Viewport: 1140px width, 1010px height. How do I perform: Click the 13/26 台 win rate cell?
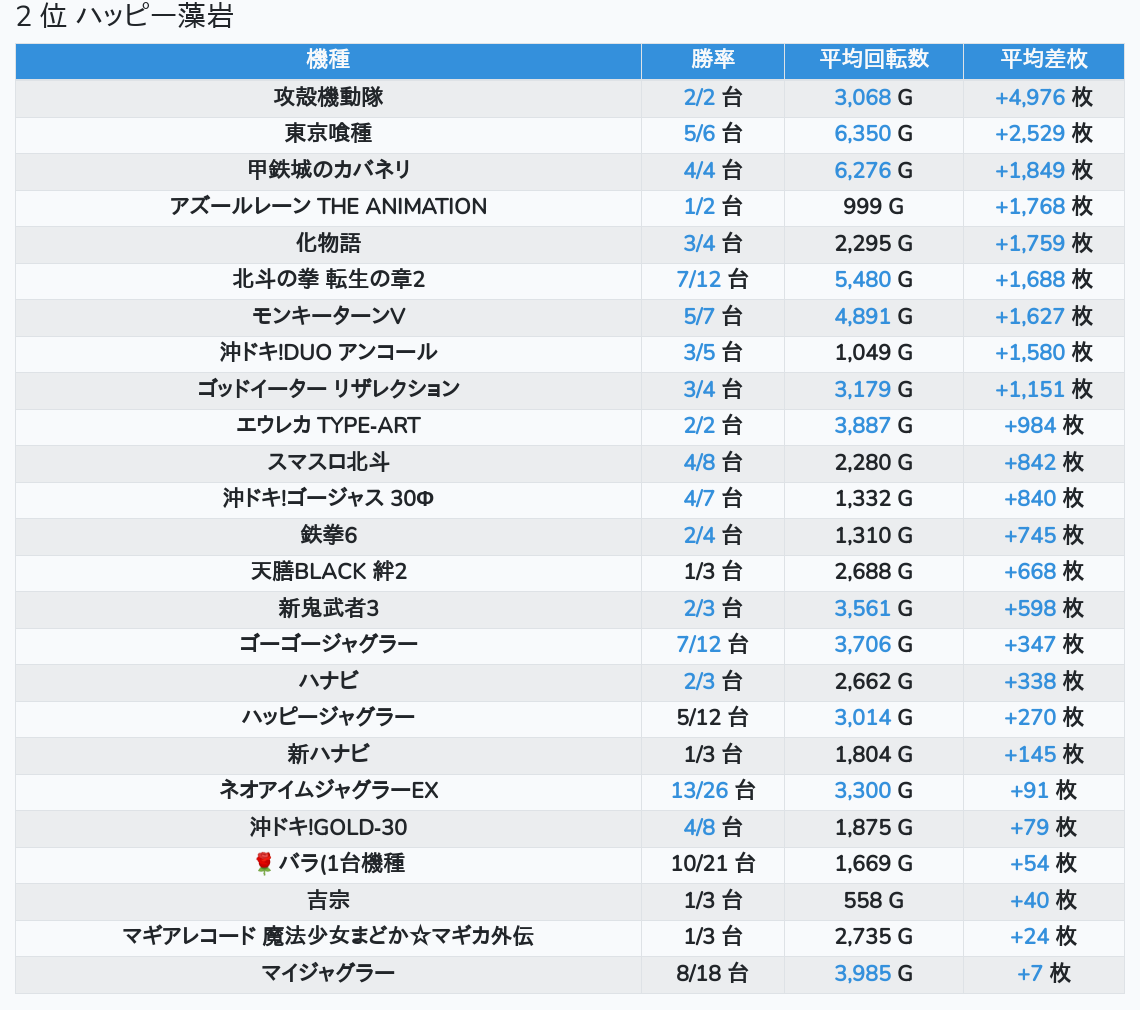pyautogui.click(x=713, y=791)
